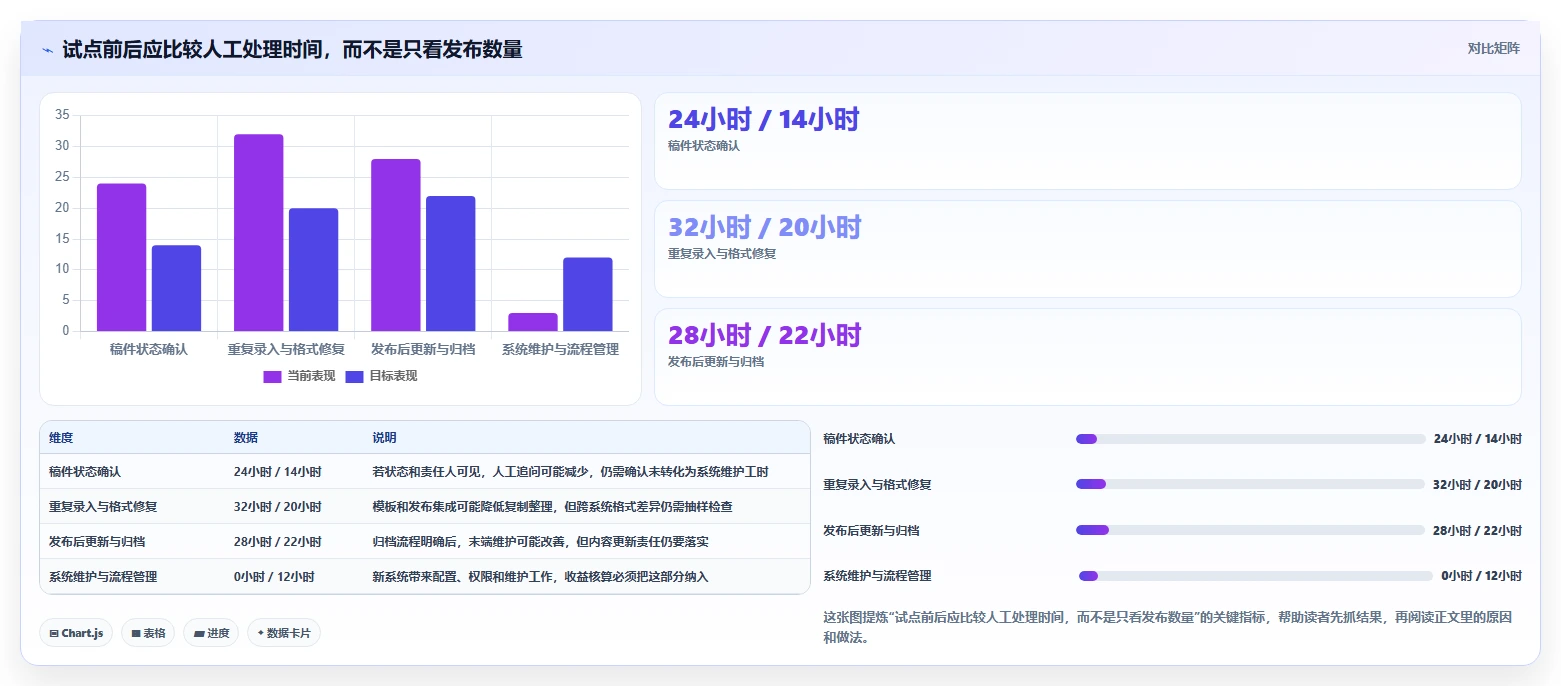Click the 数据 table column header
1561x686 pixels.
coord(246,438)
